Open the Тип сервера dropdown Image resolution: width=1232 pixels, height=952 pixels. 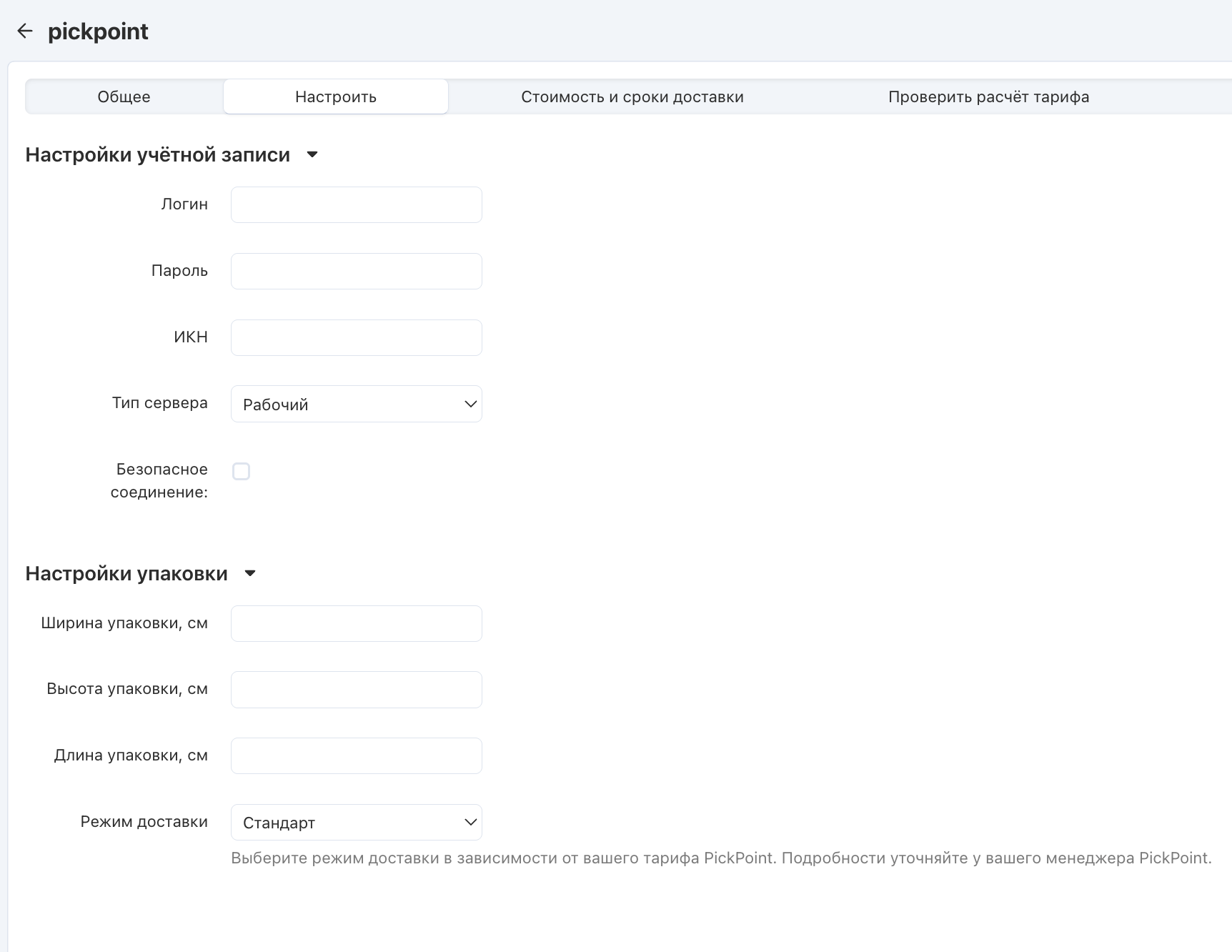(356, 405)
